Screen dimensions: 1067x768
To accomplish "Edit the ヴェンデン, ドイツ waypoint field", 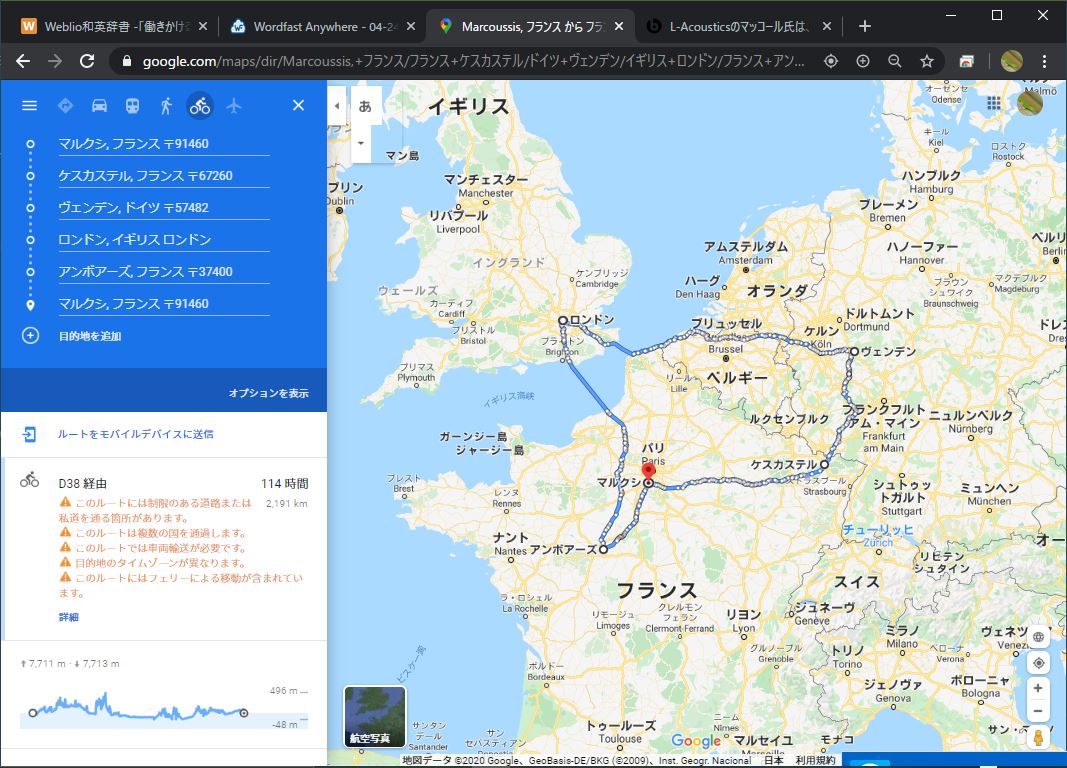I will (163, 207).
